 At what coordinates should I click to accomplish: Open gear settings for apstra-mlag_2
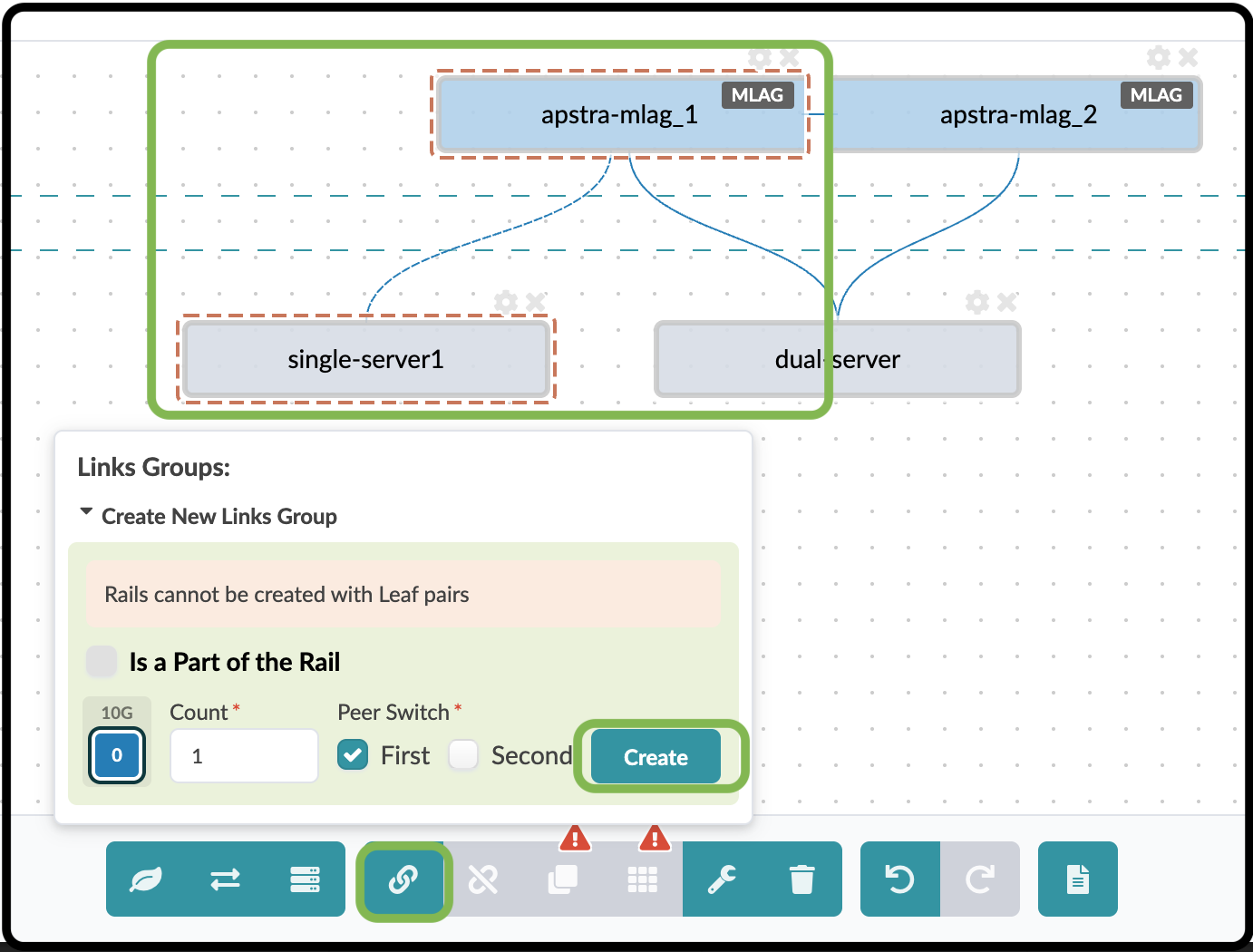[1159, 58]
